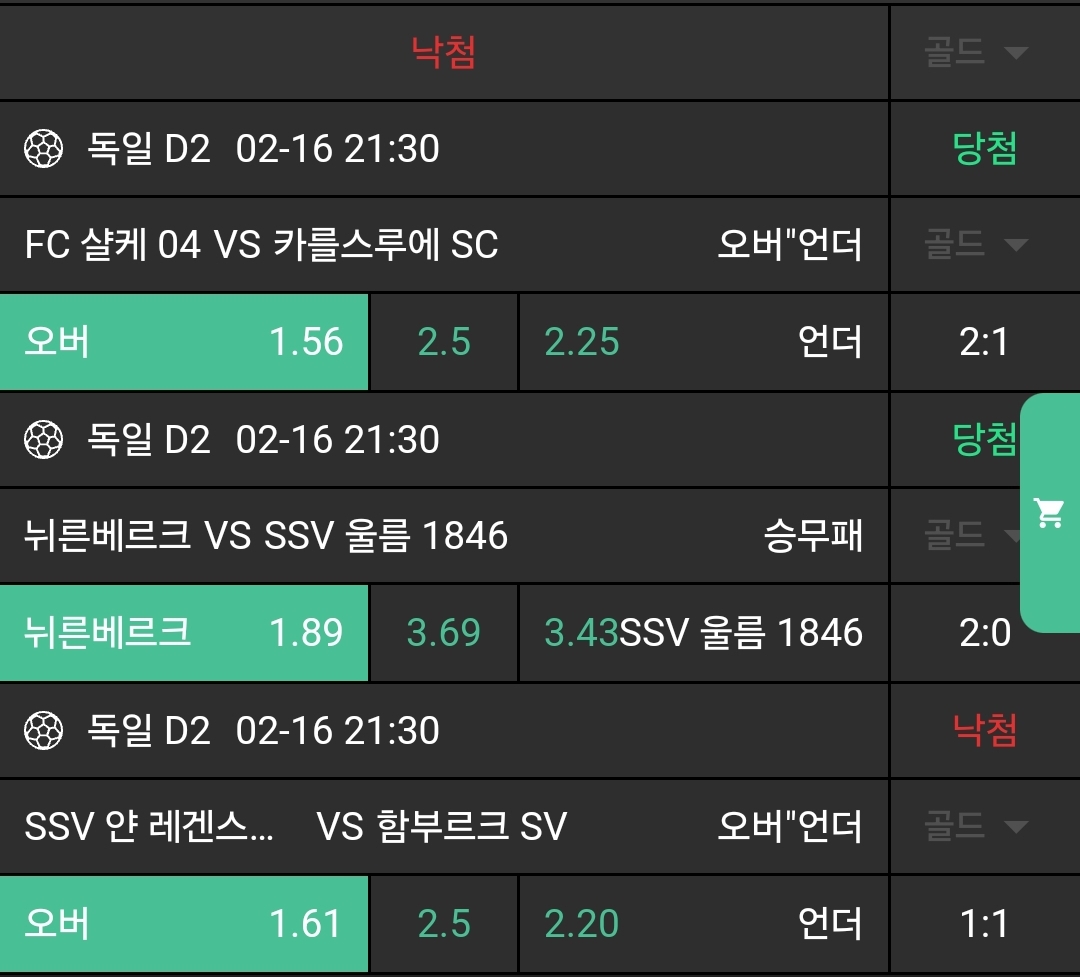The width and height of the screenshot is (1080, 977).
Task: Toggle the 뉘른베르크 1.89 win selection
Action: point(184,633)
